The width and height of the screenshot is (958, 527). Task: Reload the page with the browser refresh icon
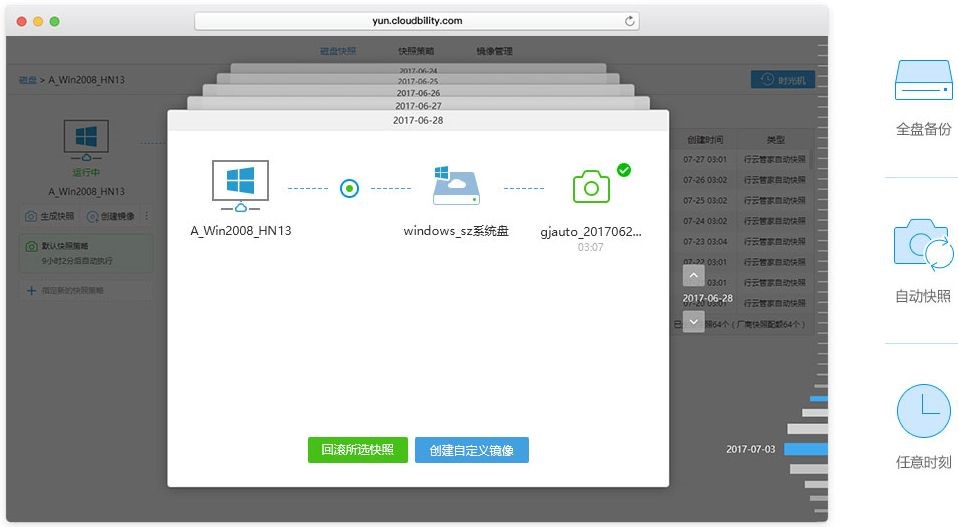coord(629,20)
